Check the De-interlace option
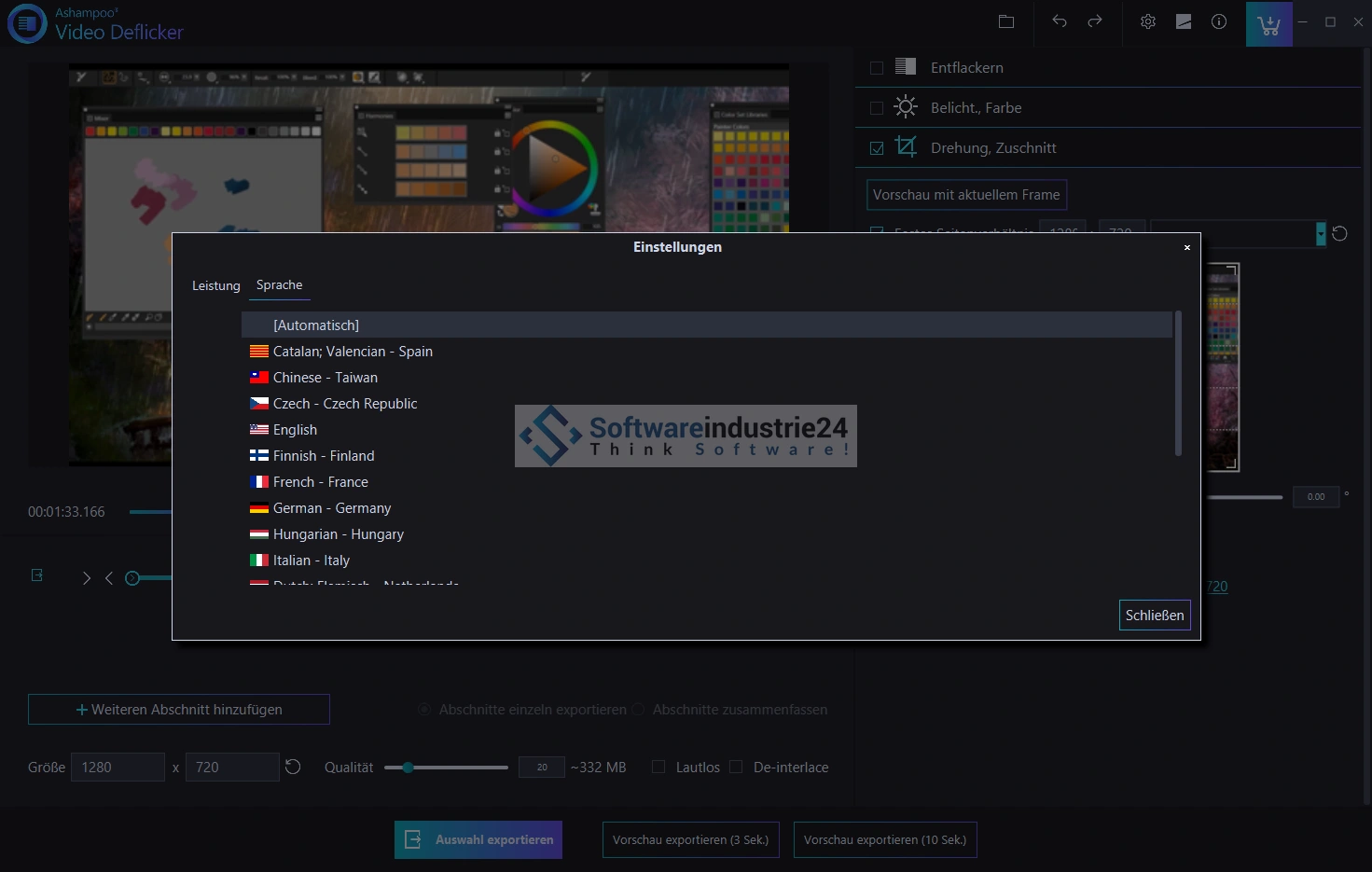 click(736, 767)
